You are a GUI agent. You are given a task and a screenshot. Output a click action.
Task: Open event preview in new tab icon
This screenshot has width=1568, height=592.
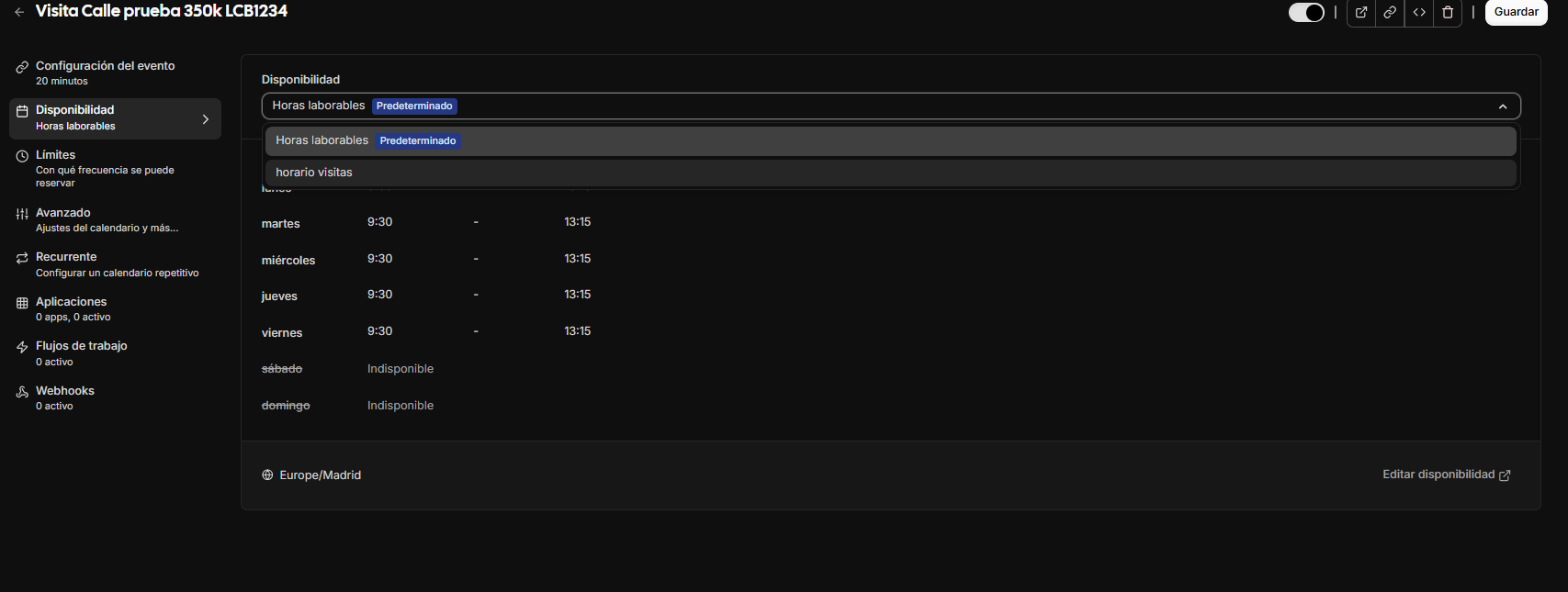[1361, 13]
